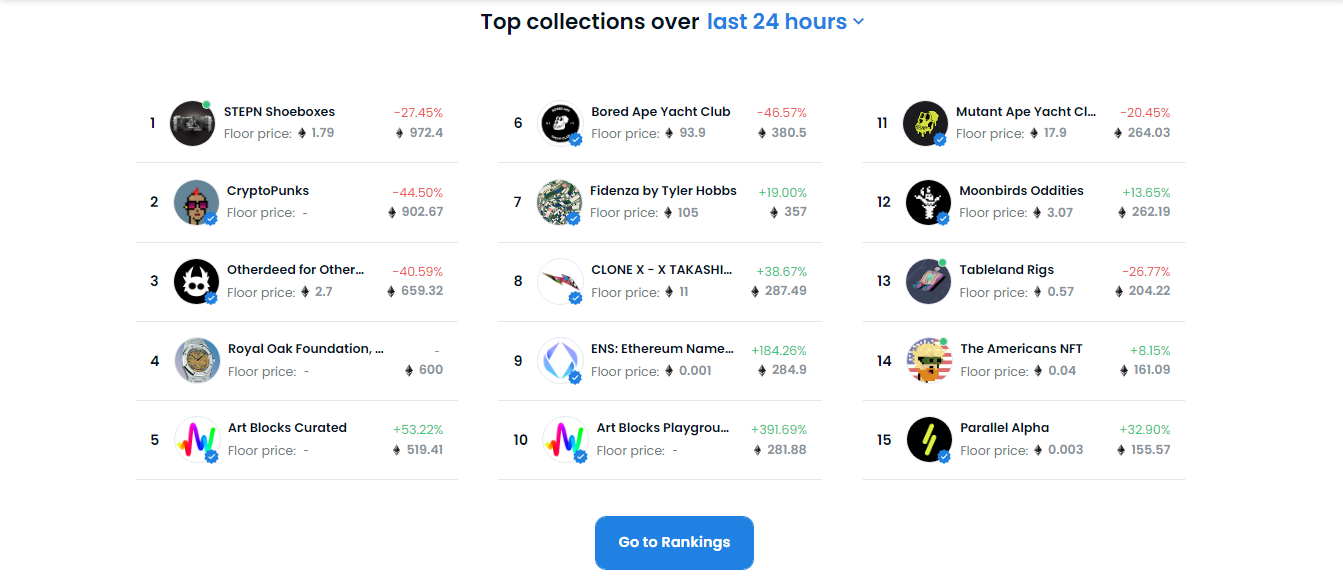Click the Tableland Rigs collection name

[1007, 270]
